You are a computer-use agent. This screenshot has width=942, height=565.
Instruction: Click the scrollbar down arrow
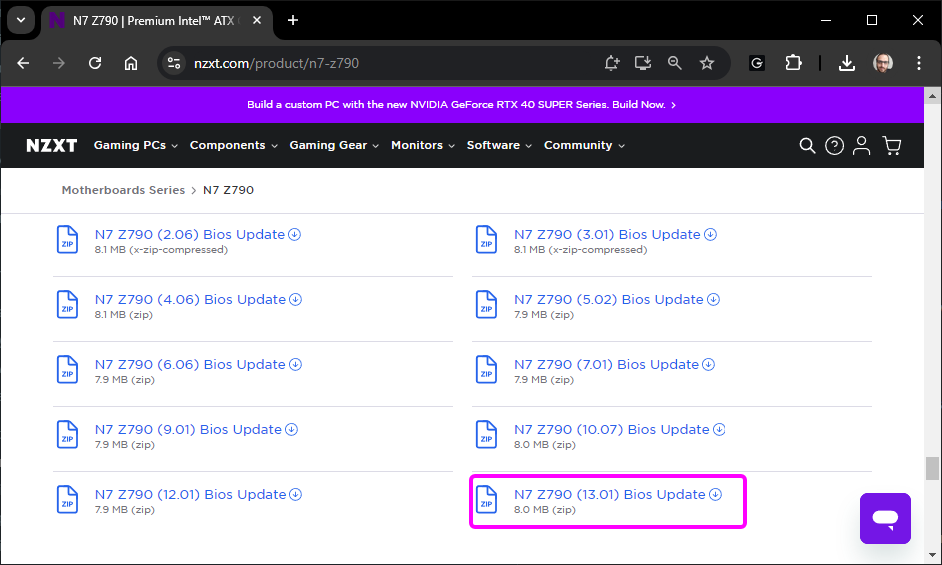pos(932,555)
